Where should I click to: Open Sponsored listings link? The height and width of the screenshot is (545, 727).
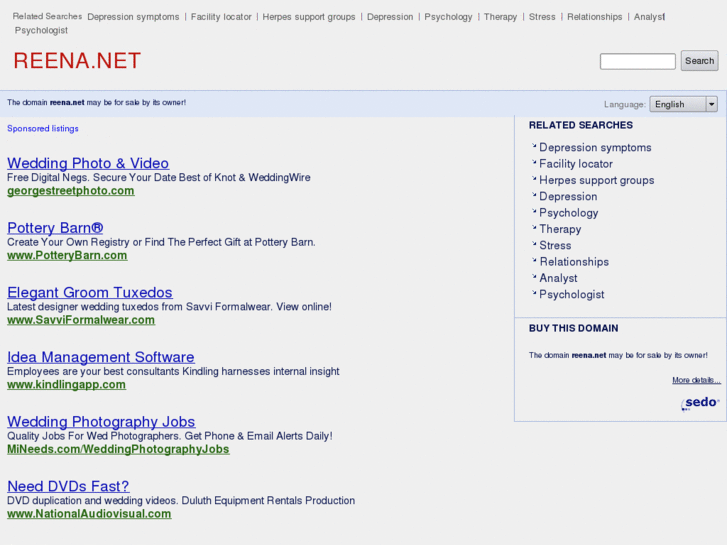tap(43, 128)
